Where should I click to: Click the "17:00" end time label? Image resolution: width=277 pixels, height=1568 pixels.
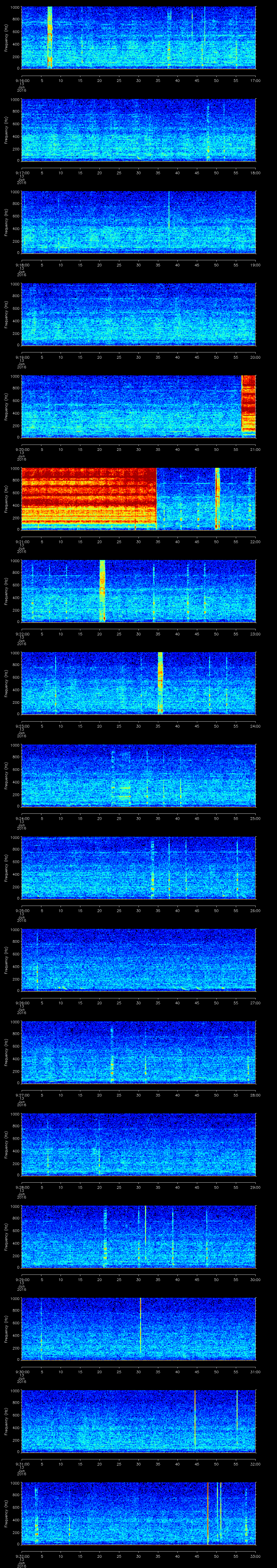click(255, 80)
